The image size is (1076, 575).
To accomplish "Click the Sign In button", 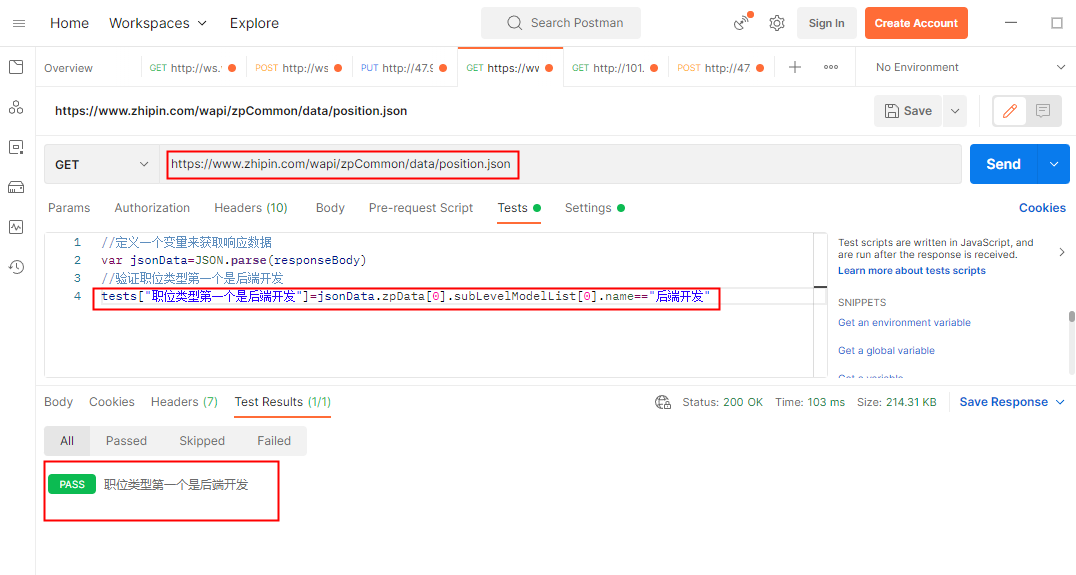I will [826, 23].
